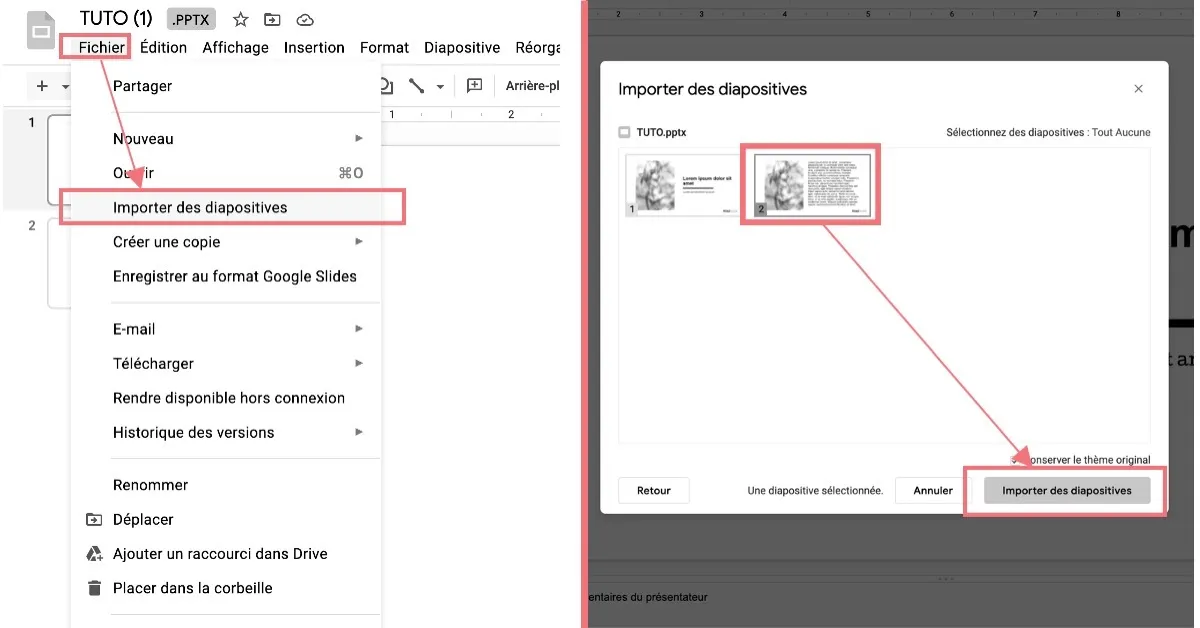Open new slide layout dropdown arrow
Image resolution: width=1200 pixels, height=628 pixels.
[65, 87]
